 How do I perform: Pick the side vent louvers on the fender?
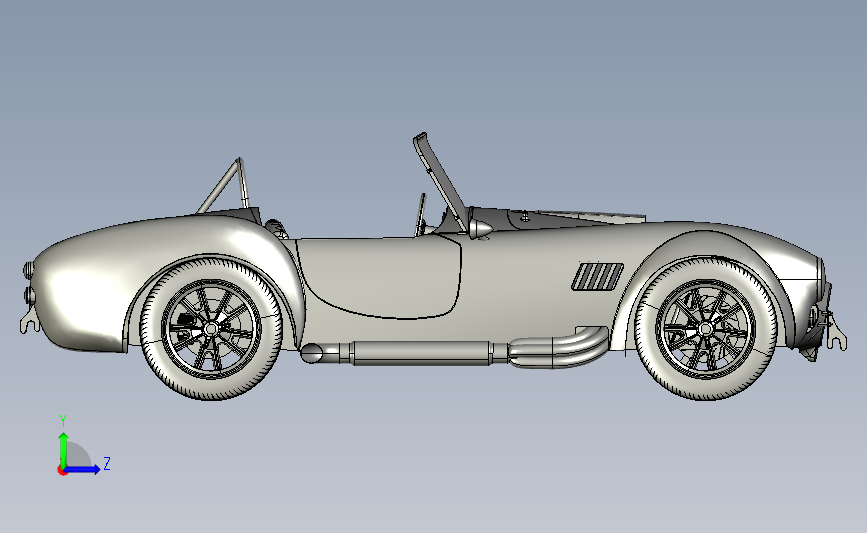[597, 276]
